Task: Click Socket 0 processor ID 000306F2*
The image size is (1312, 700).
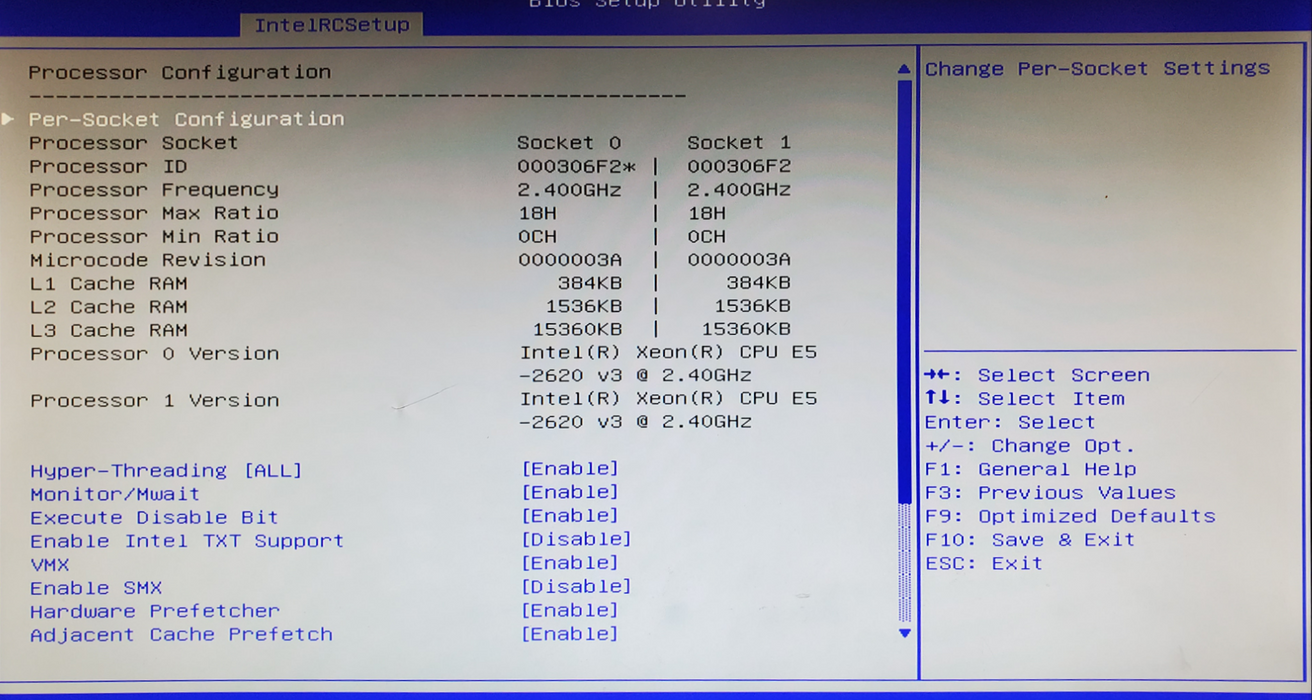Action: click(577, 166)
